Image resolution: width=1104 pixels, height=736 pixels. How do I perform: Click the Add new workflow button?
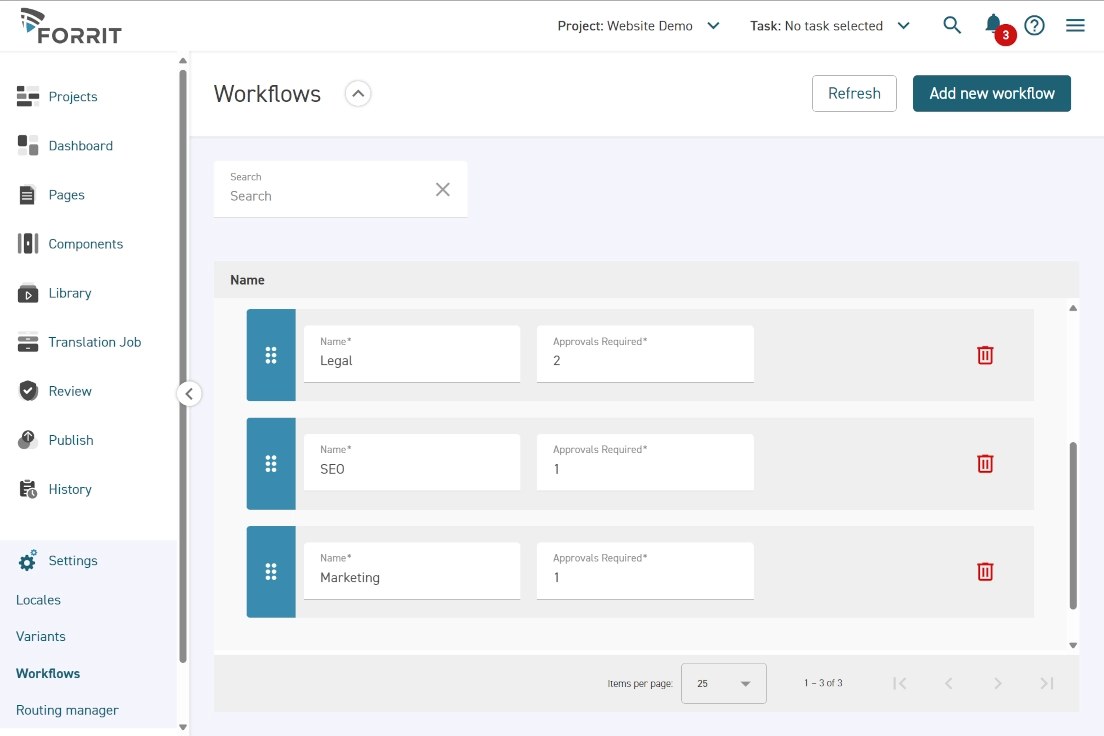(991, 93)
